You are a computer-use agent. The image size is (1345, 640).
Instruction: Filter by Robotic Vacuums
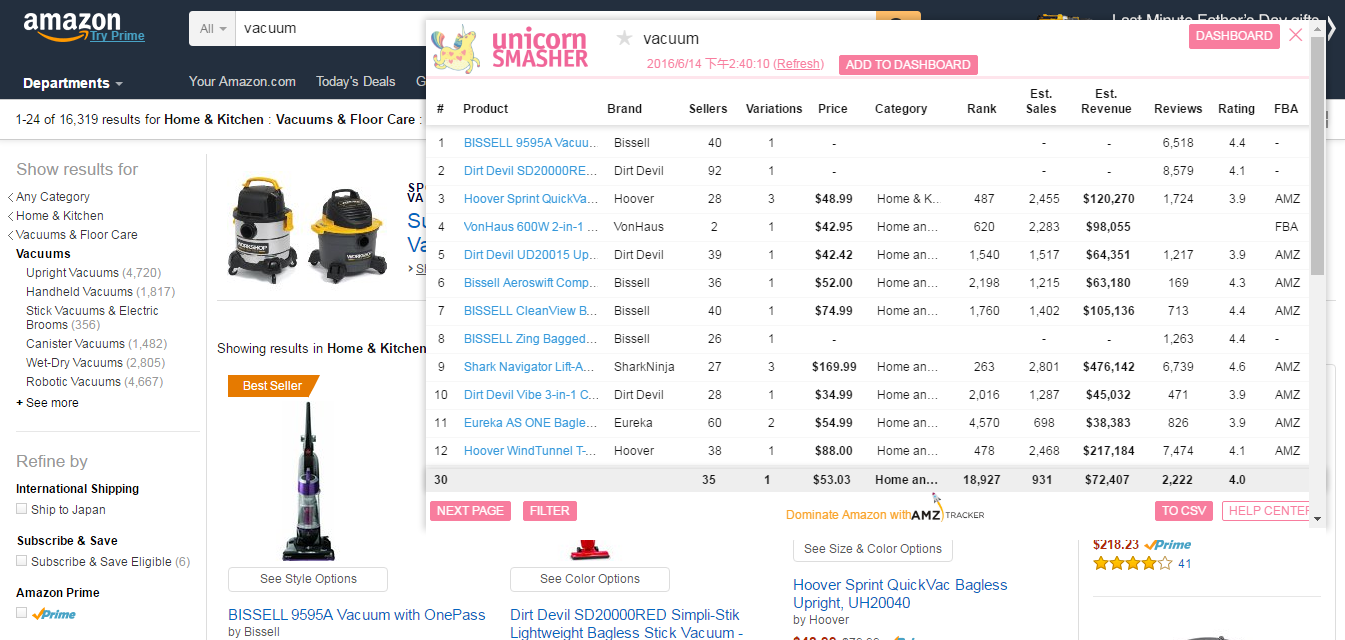73,382
